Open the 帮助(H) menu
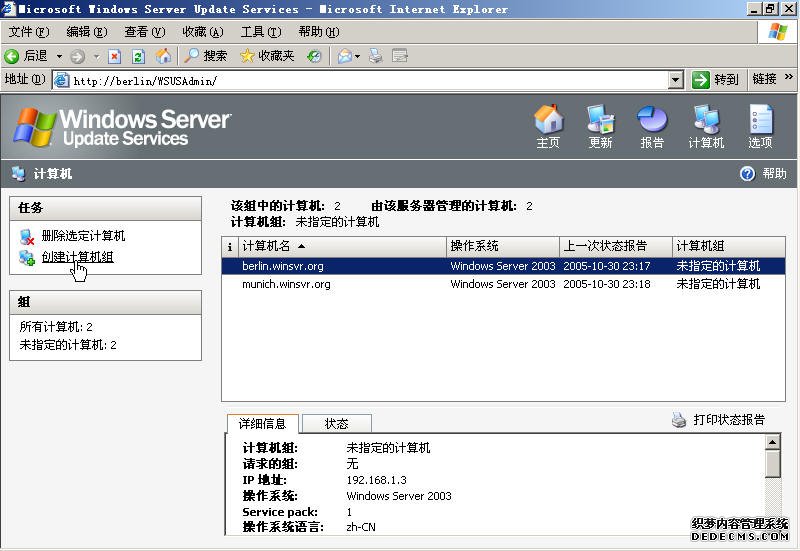800x551 pixels. tap(319, 32)
